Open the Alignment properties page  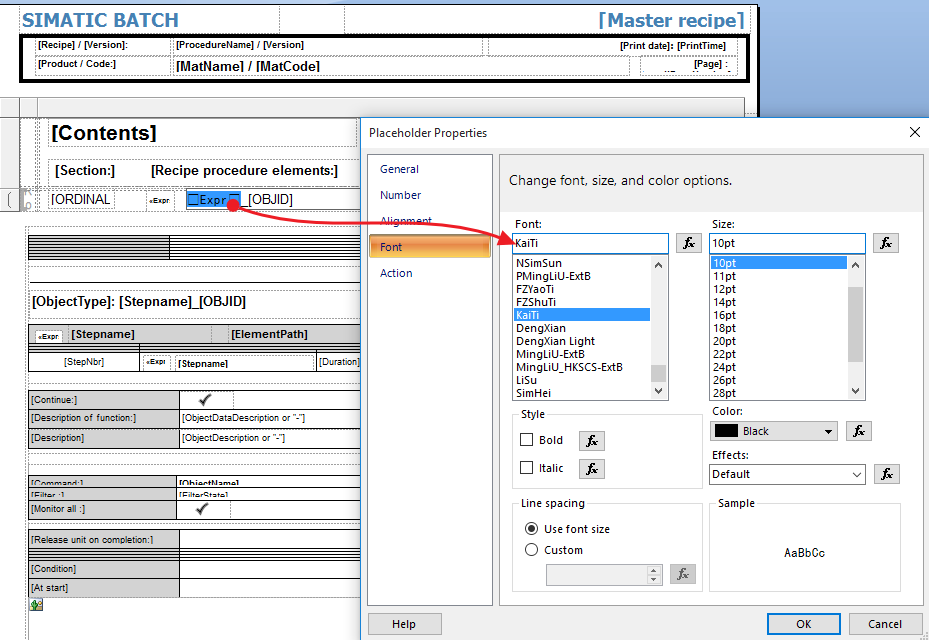pos(406,221)
